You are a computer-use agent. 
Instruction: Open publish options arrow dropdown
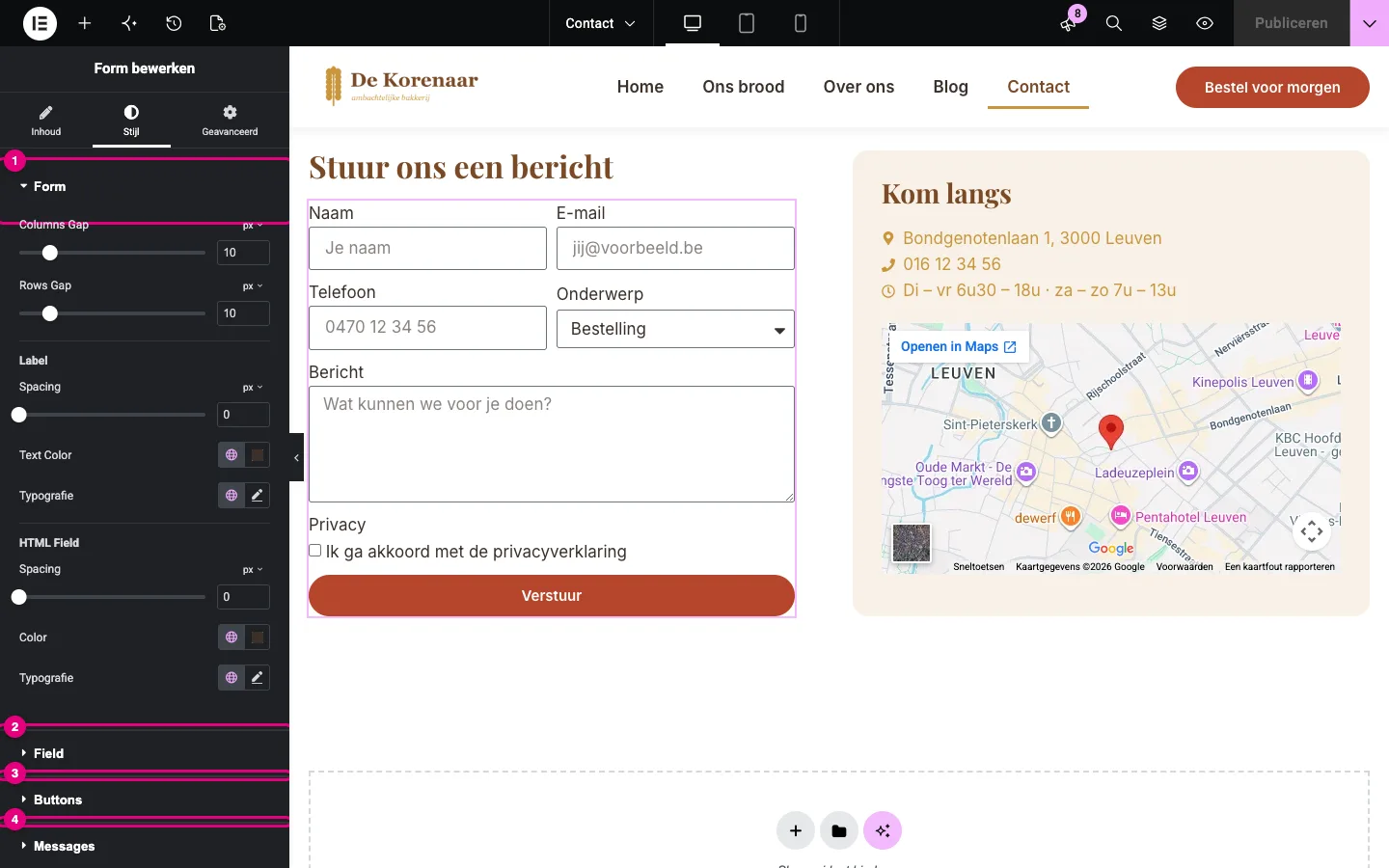tap(1370, 23)
